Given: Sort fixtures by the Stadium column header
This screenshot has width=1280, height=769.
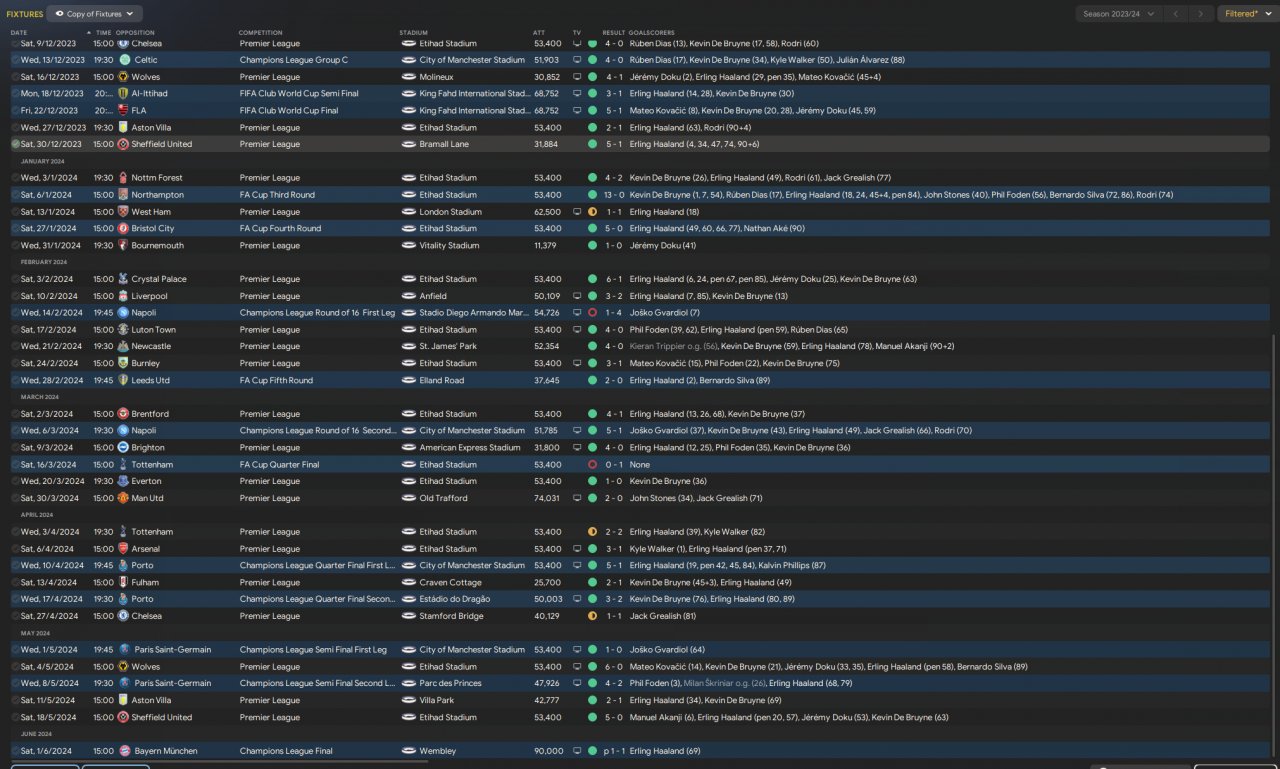Looking at the screenshot, I should 413,33.
